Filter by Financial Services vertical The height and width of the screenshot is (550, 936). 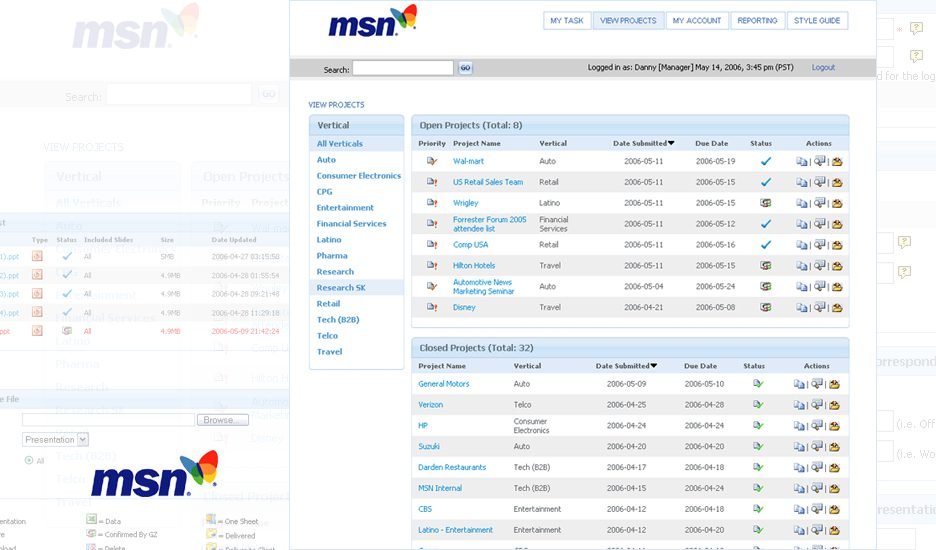click(351, 224)
